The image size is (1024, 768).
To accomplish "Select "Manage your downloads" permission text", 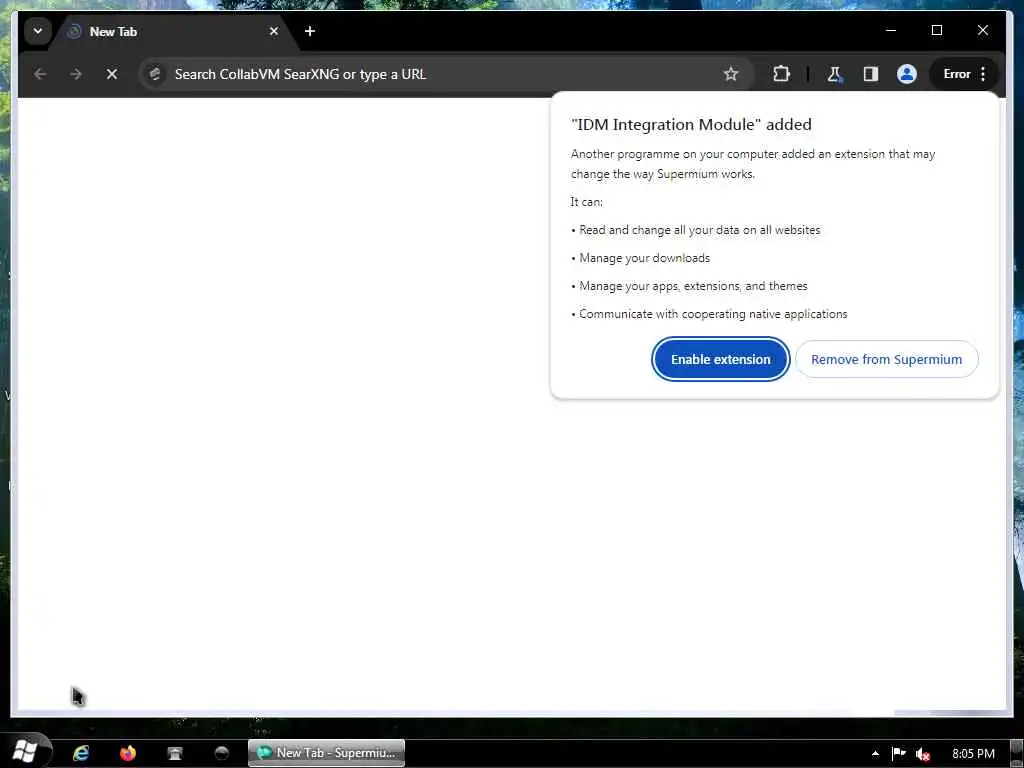I will coord(645,258).
